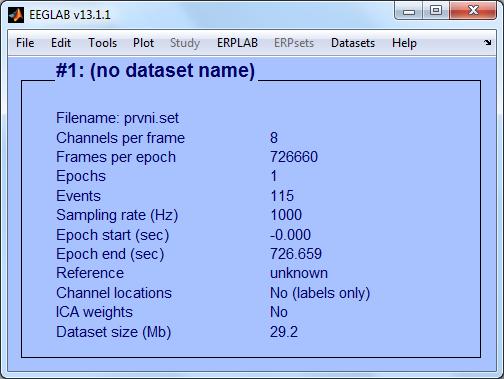Click the 'Channels per frame' label
This screenshot has height=379, width=504.
click(x=120, y=138)
